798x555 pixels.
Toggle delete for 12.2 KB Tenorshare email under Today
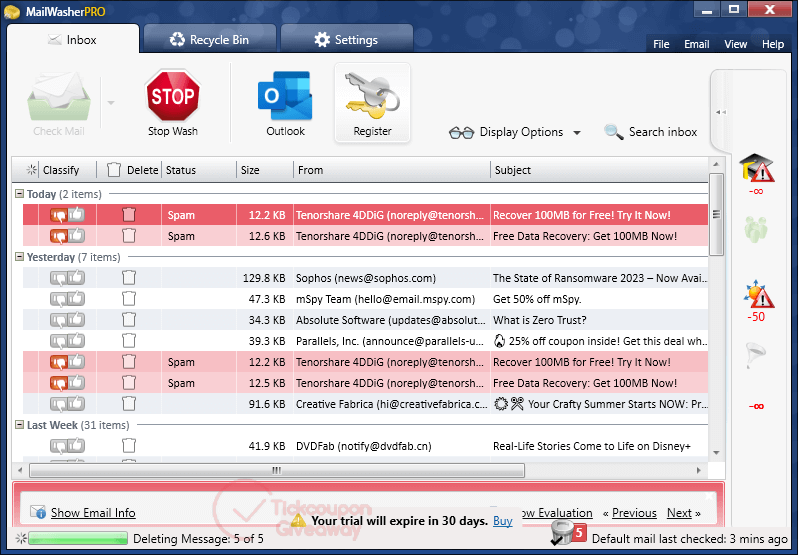129,215
